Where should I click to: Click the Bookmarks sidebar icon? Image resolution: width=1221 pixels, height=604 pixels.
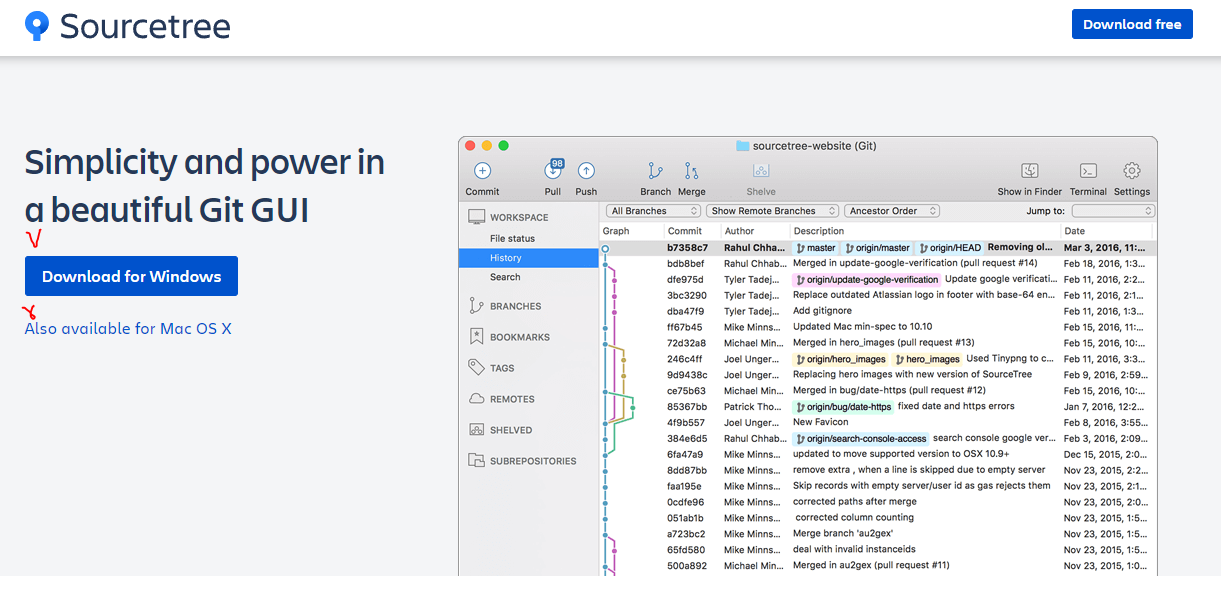[x=476, y=337]
